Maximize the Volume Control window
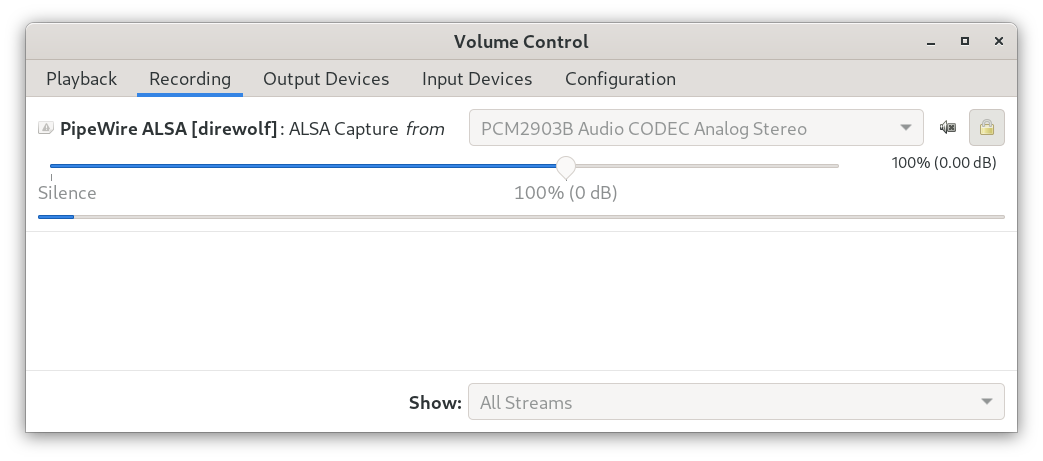Viewport: 1043px width, 461px height. point(965,41)
